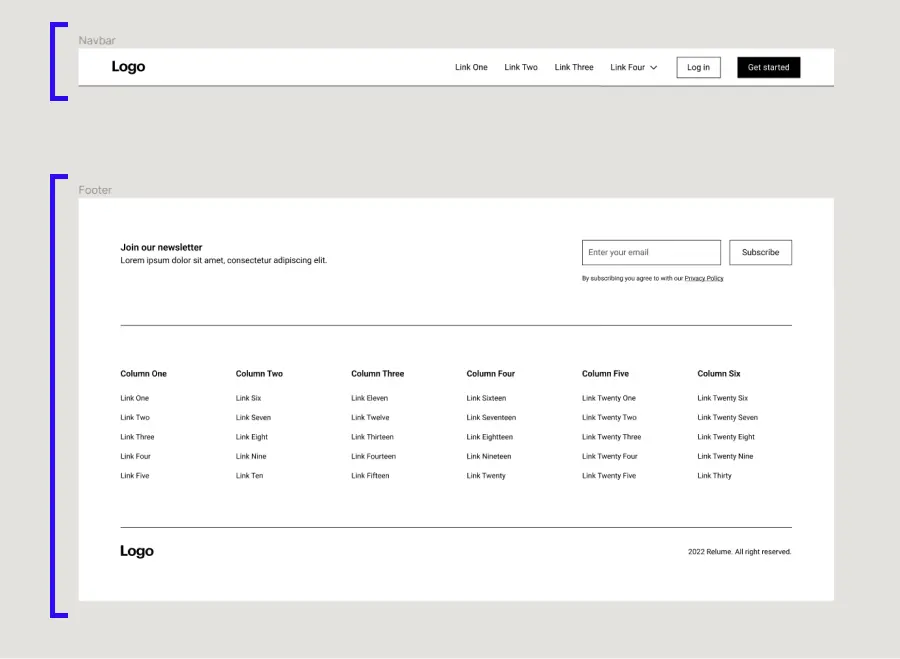
Task: Click the Log in button
Action: click(699, 67)
